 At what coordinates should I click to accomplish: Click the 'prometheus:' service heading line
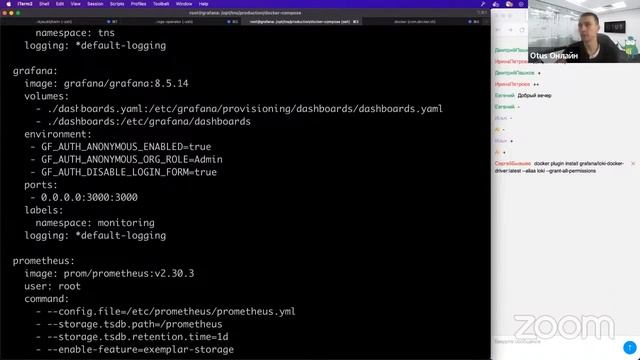(44, 260)
